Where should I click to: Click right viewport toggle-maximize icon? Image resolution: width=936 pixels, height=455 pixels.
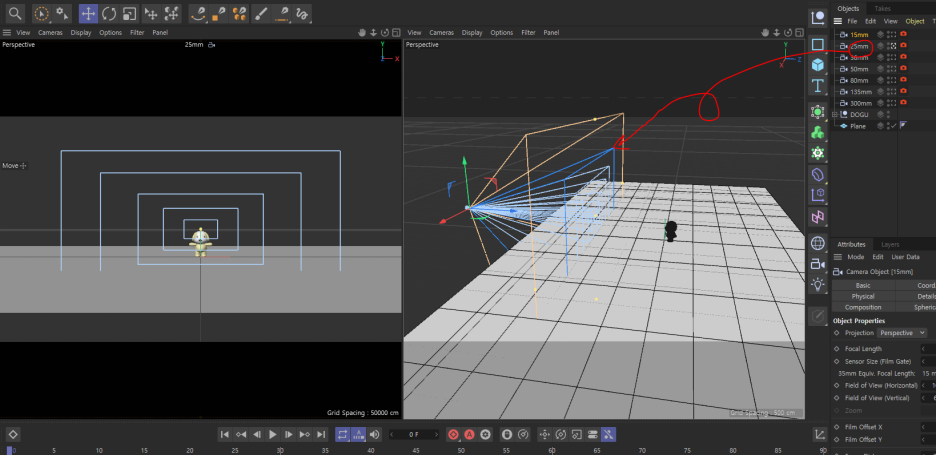[800, 32]
